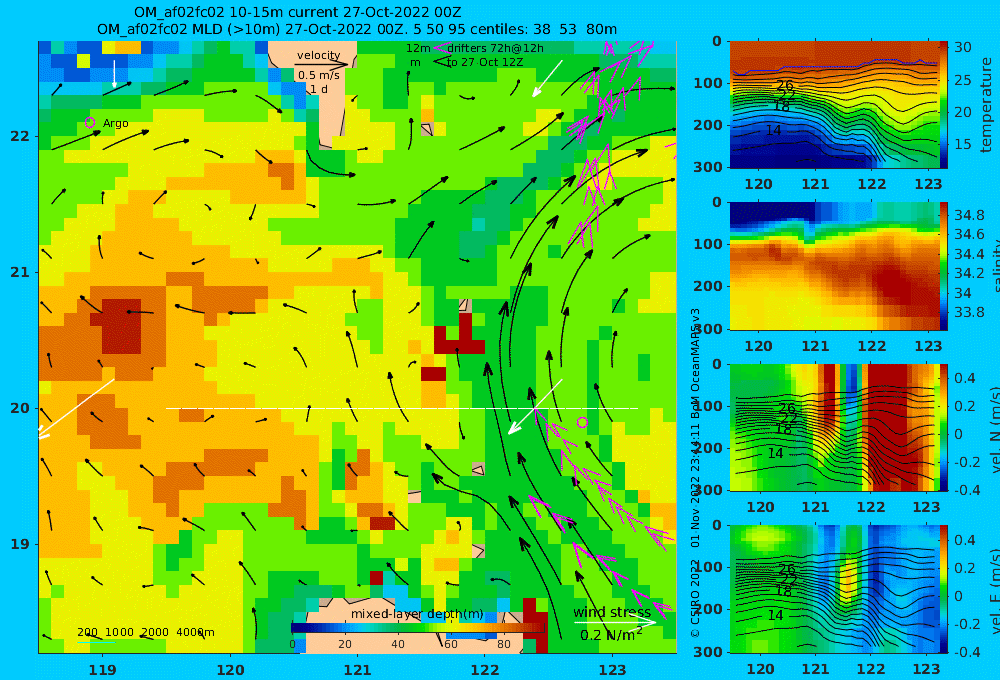Click latitude label 19 on main map
1000x680 pixels.
[x=20, y=544]
